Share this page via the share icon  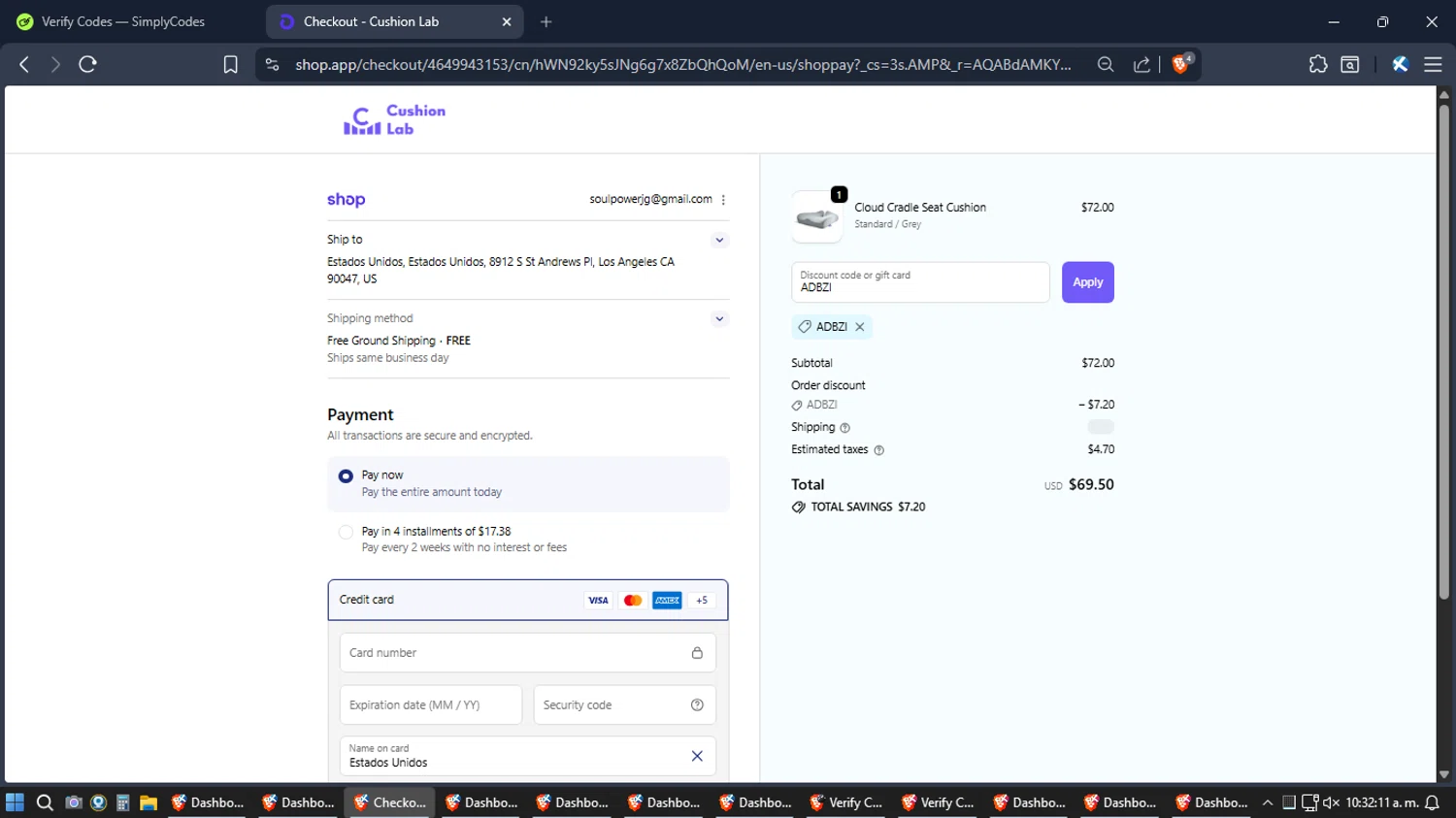click(x=1142, y=64)
